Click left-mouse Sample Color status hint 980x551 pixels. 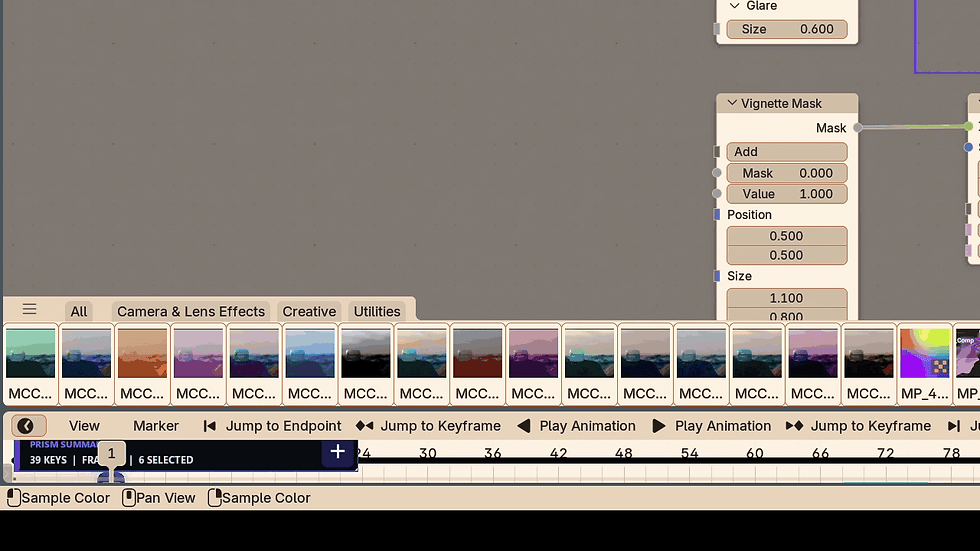point(58,498)
